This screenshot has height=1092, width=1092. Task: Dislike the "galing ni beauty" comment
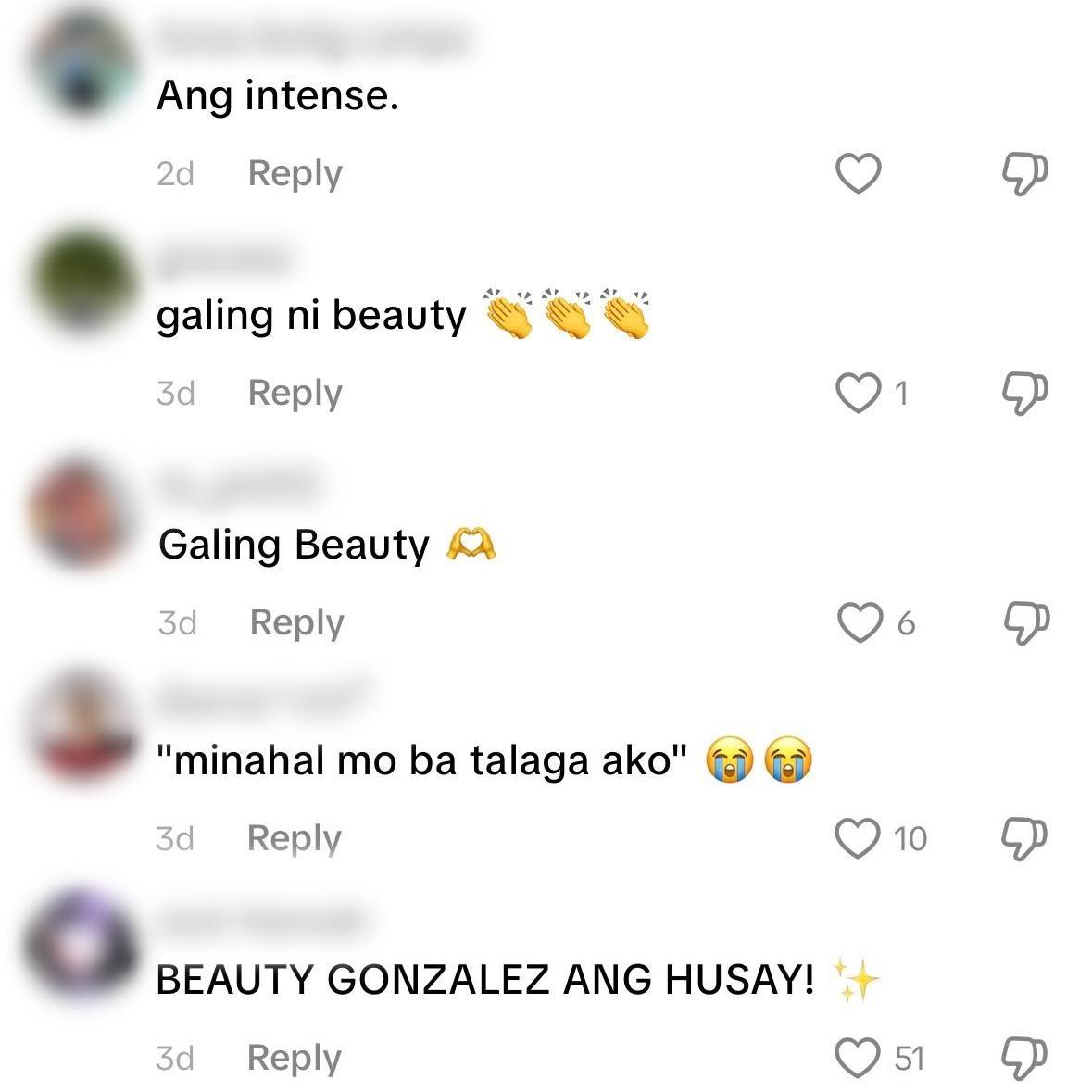pos(1024,394)
